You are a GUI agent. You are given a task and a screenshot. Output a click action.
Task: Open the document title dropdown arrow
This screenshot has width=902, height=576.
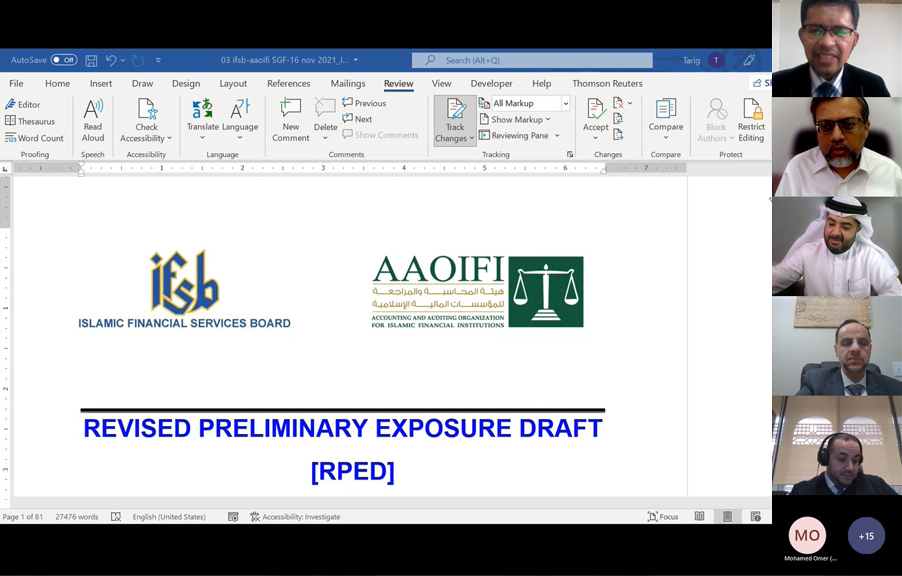[356, 60]
